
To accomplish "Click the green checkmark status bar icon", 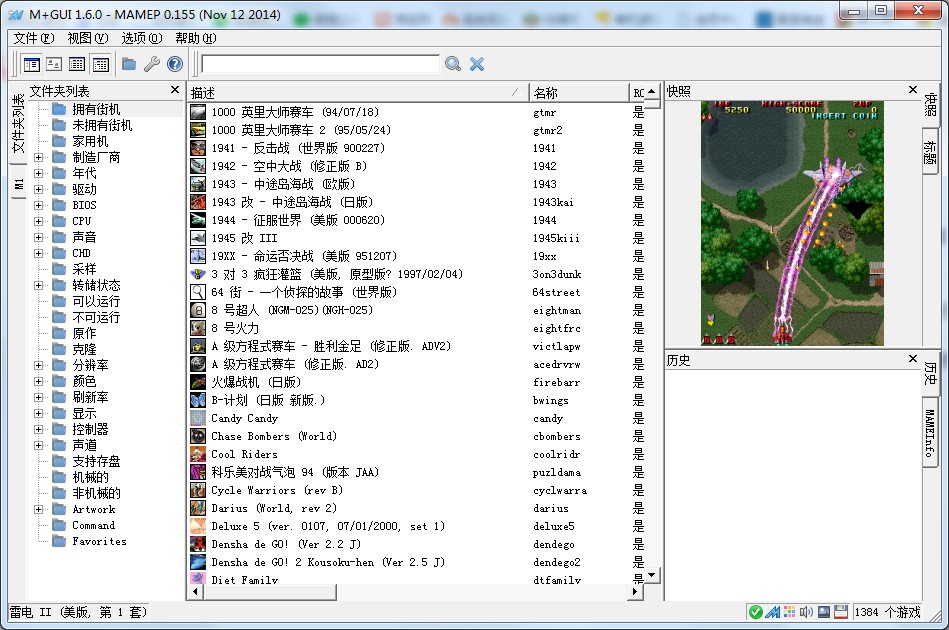I will point(755,612).
